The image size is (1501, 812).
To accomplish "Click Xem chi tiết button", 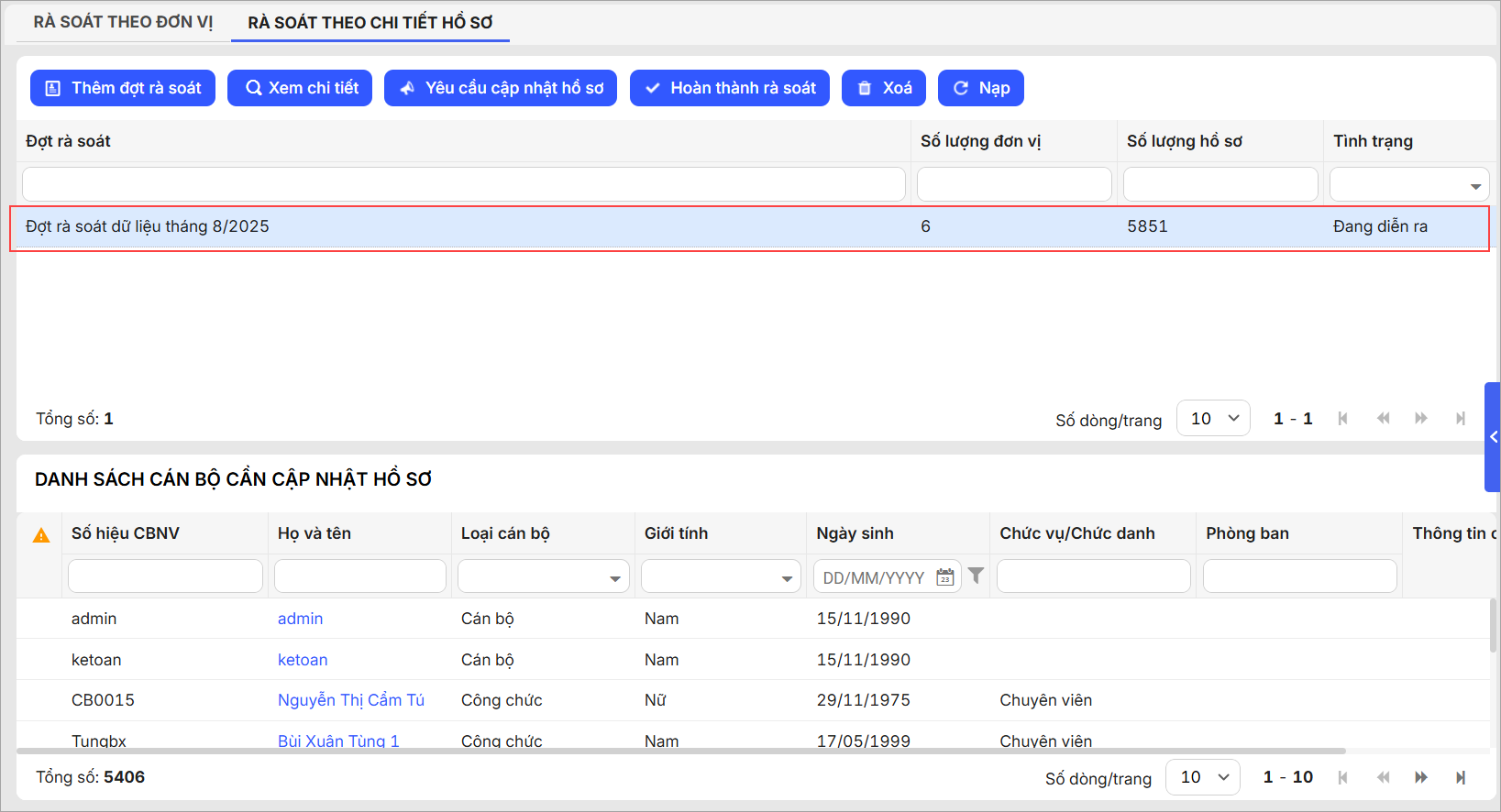I will click(x=300, y=88).
